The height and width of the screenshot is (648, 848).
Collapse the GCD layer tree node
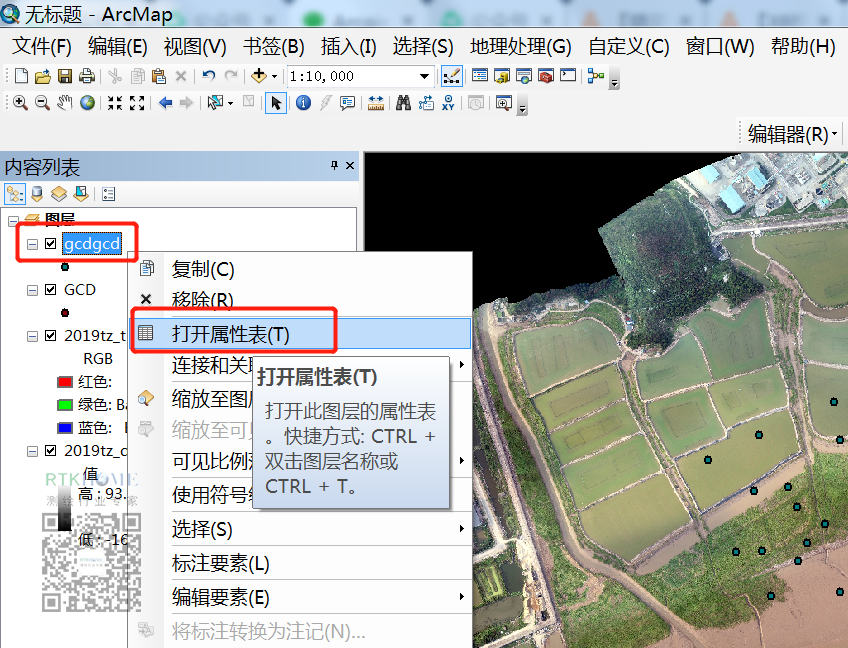(x=32, y=290)
